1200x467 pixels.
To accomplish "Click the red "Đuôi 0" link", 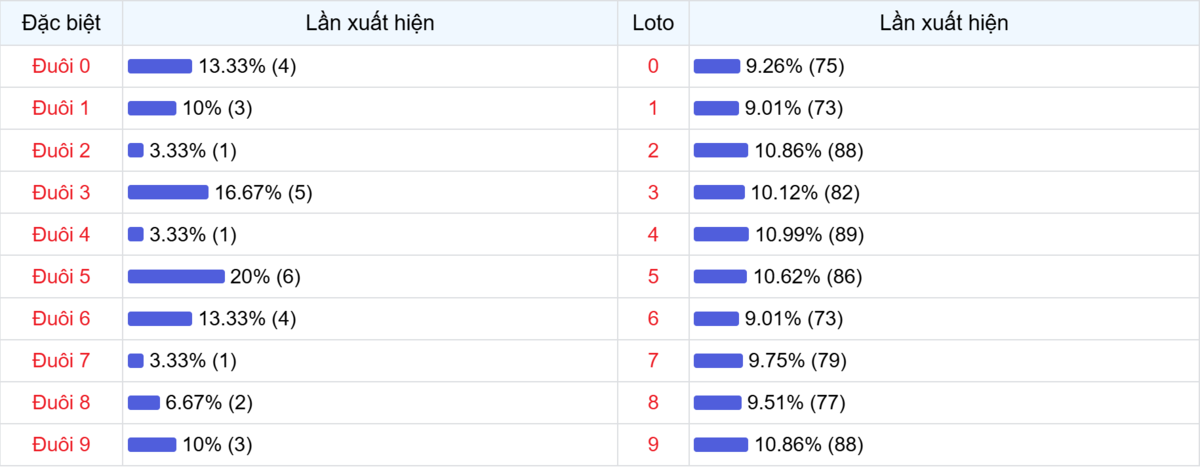I will click(x=61, y=66).
